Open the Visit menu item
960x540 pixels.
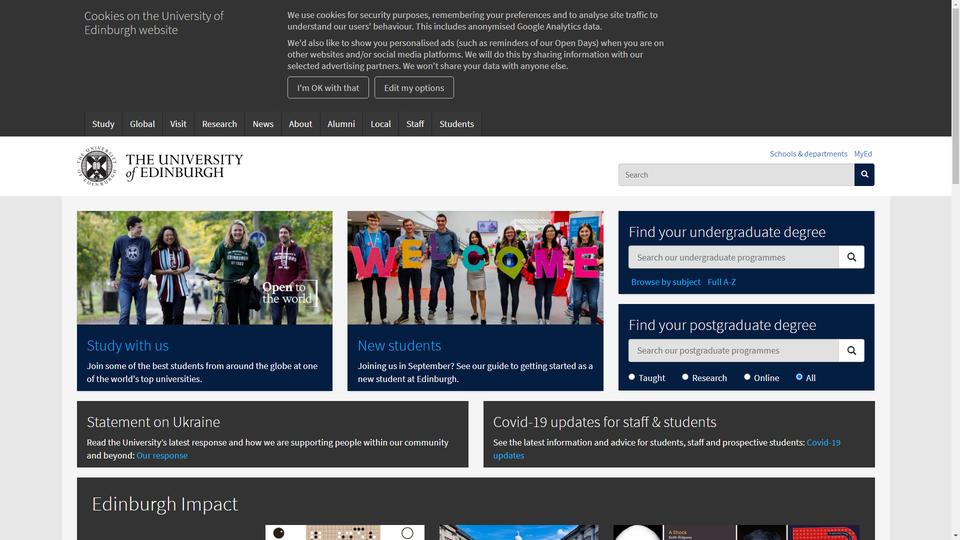pos(178,124)
